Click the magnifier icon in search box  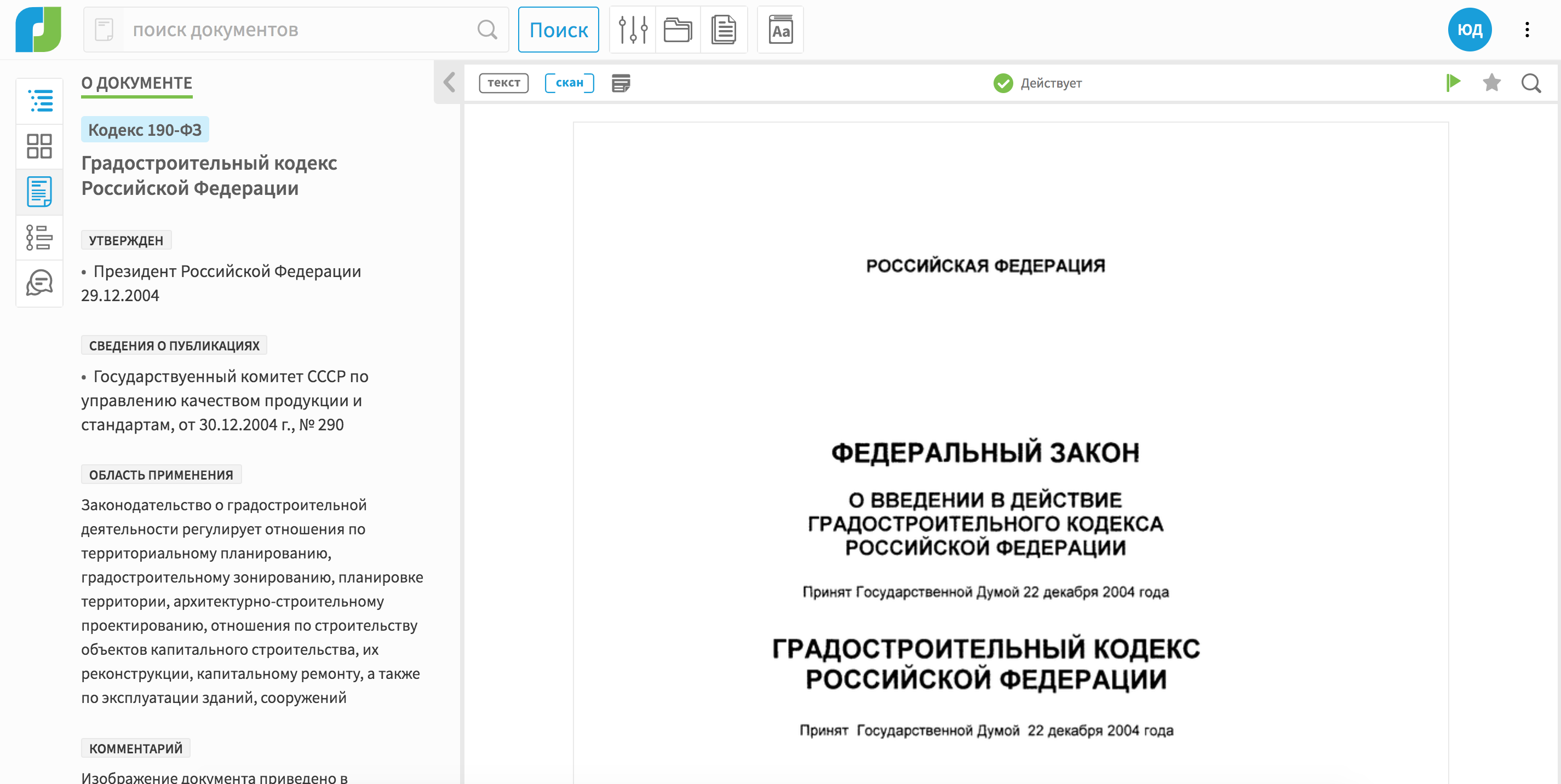pyautogui.click(x=487, y=30)
